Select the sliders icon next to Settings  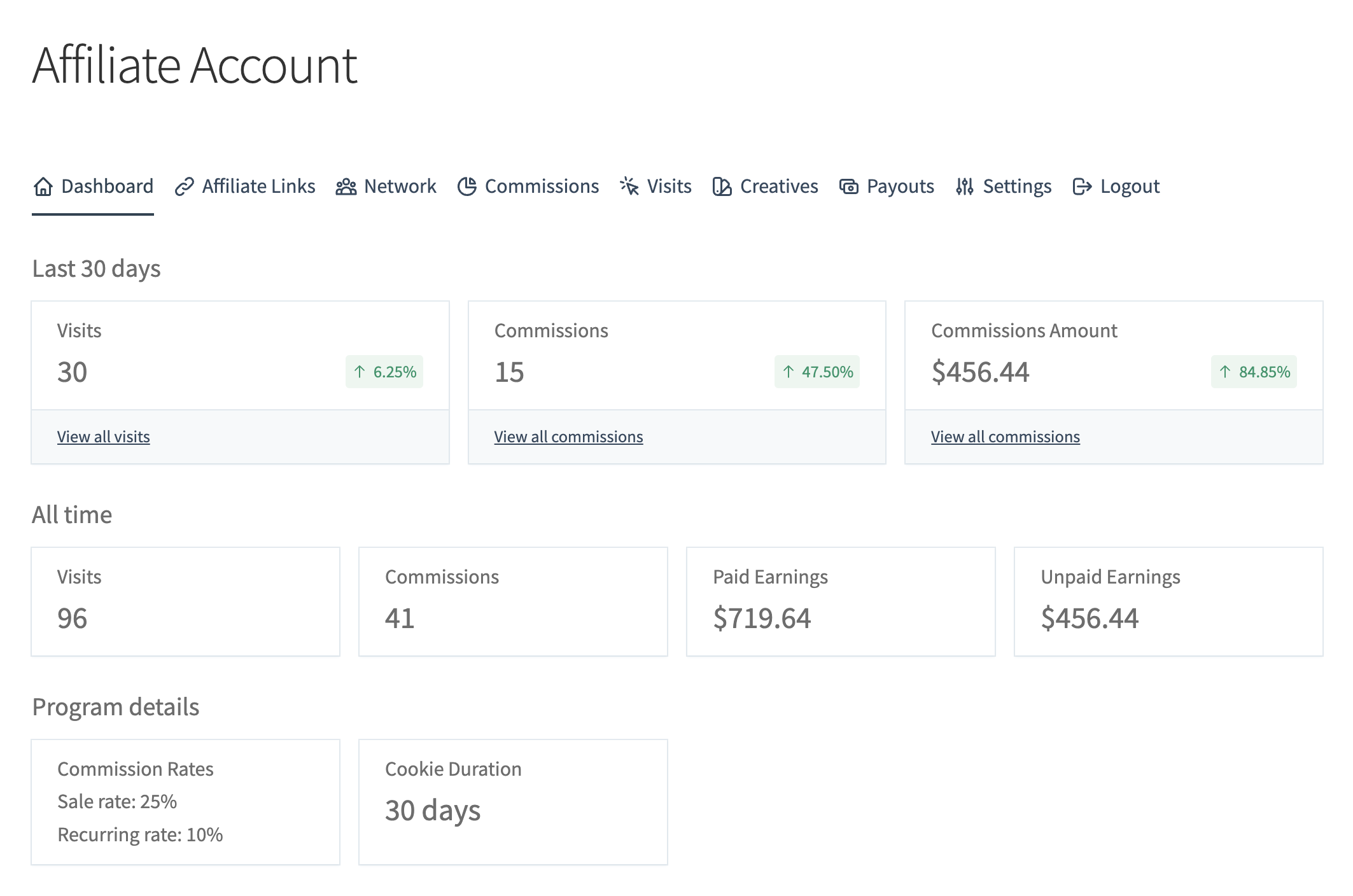pos(964,186)
